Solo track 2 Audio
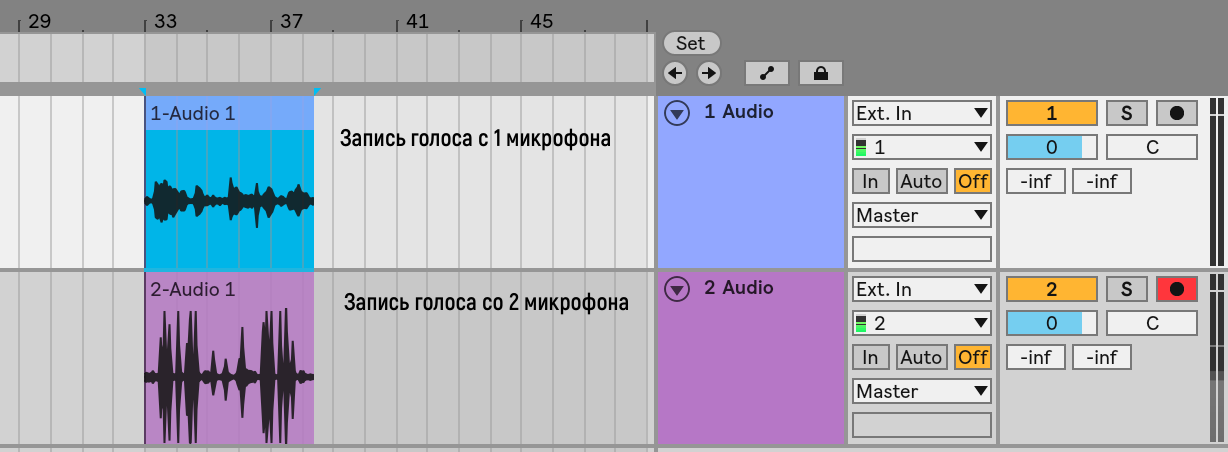Viewport: 1228px width, 452px height. [x=1126, y=289]
